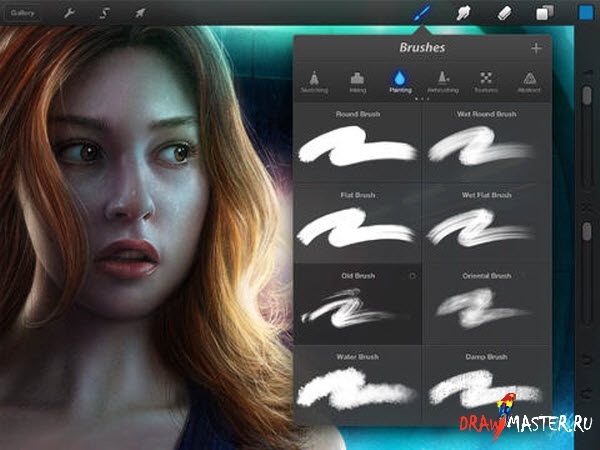Return to the Gallery
This screenshot has width=600, height=450.
(x=22, y=13)
